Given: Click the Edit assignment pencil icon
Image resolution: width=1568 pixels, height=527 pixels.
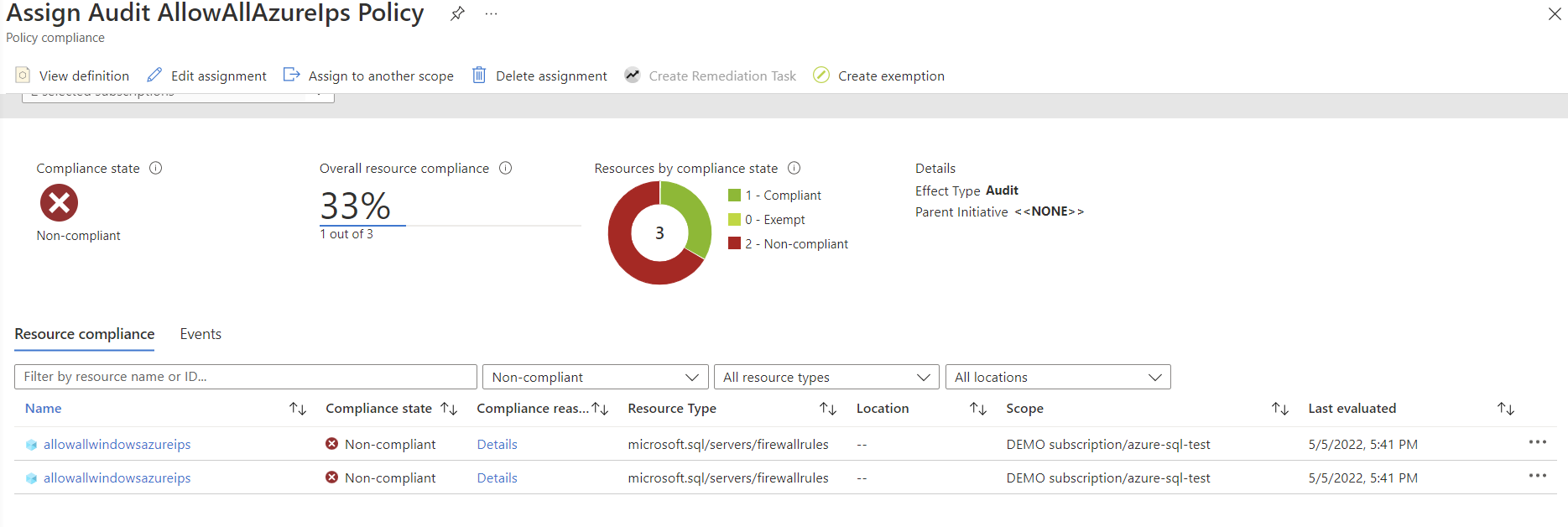Looking at the screenshot, I should coord(154,75).
